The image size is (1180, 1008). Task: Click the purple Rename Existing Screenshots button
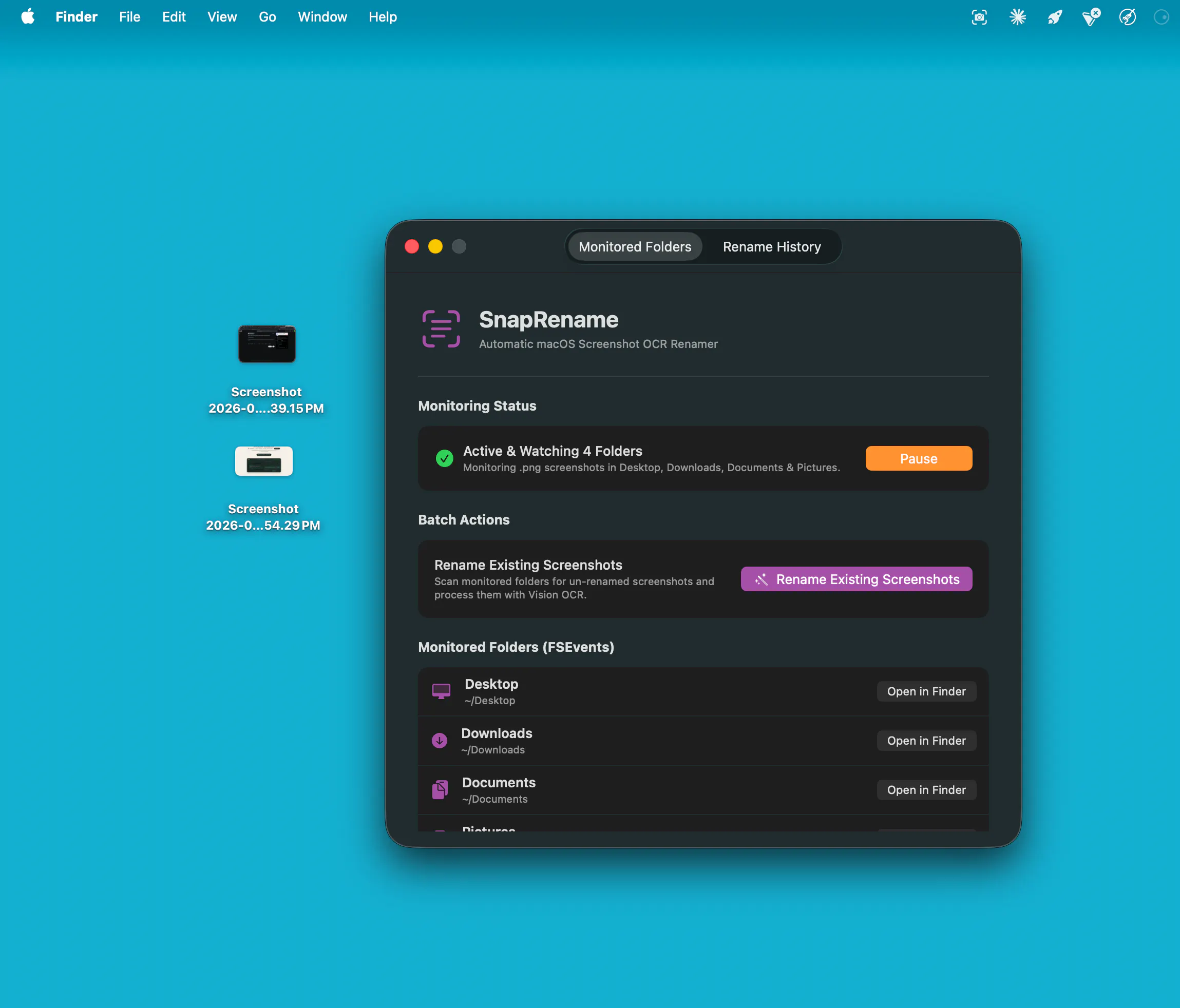(x=857, y=579)
